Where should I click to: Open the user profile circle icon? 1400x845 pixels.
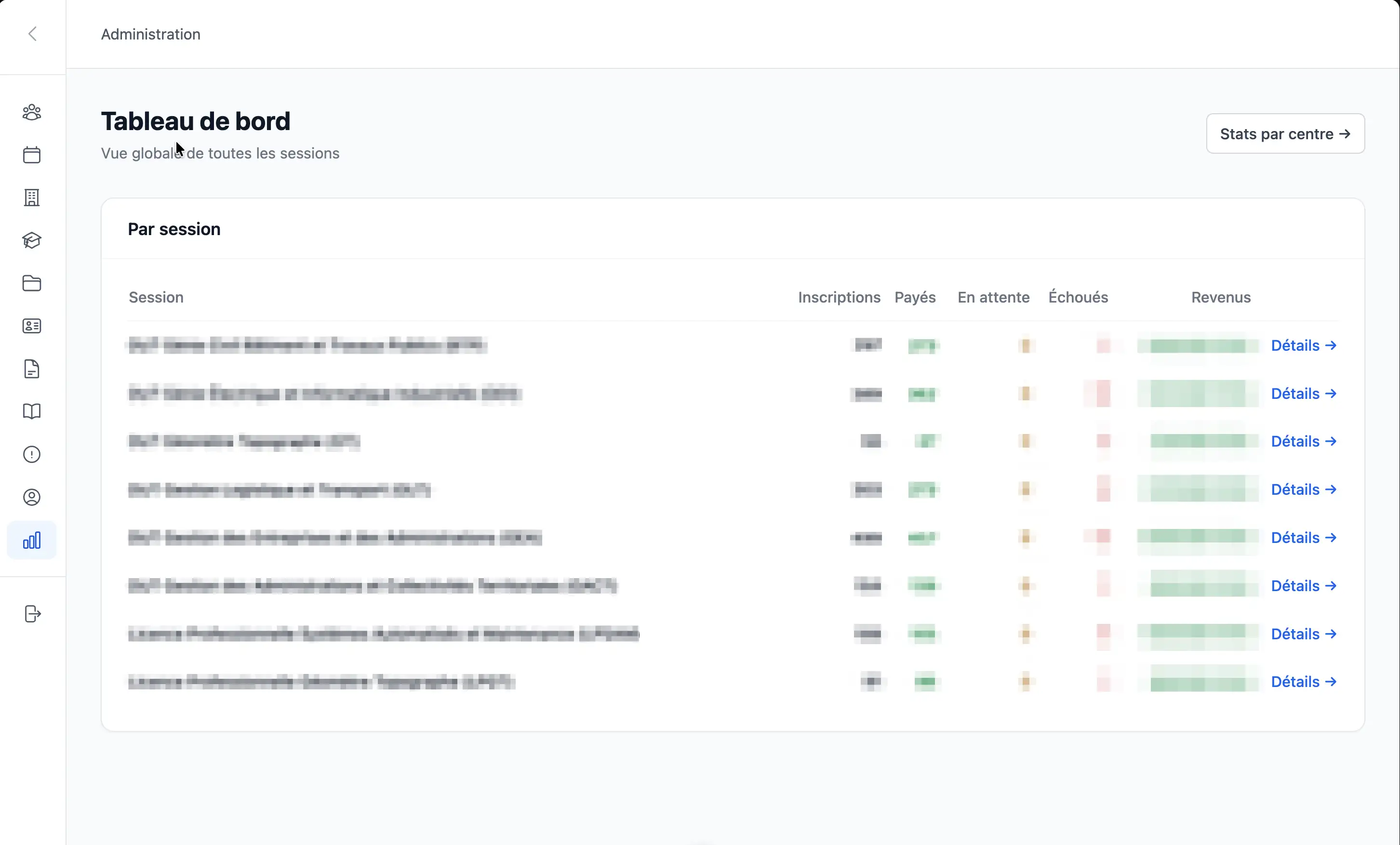point(32,498)
